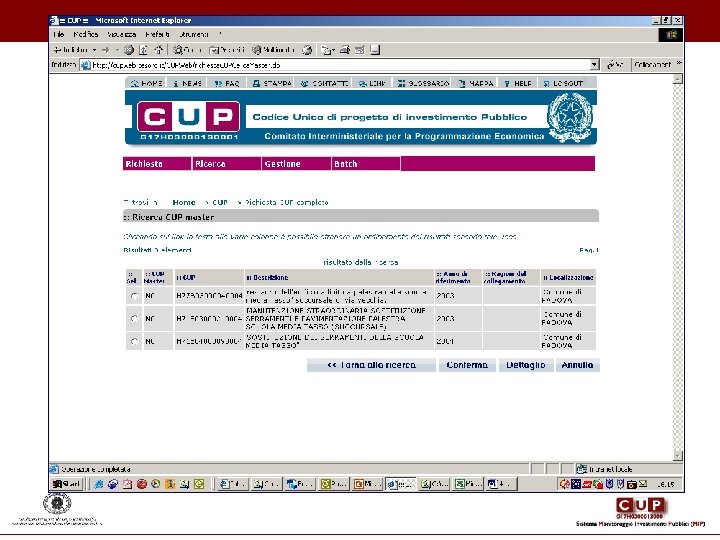Sort by Ragione del collegamento header
The image size is (720, 540).
505,277
